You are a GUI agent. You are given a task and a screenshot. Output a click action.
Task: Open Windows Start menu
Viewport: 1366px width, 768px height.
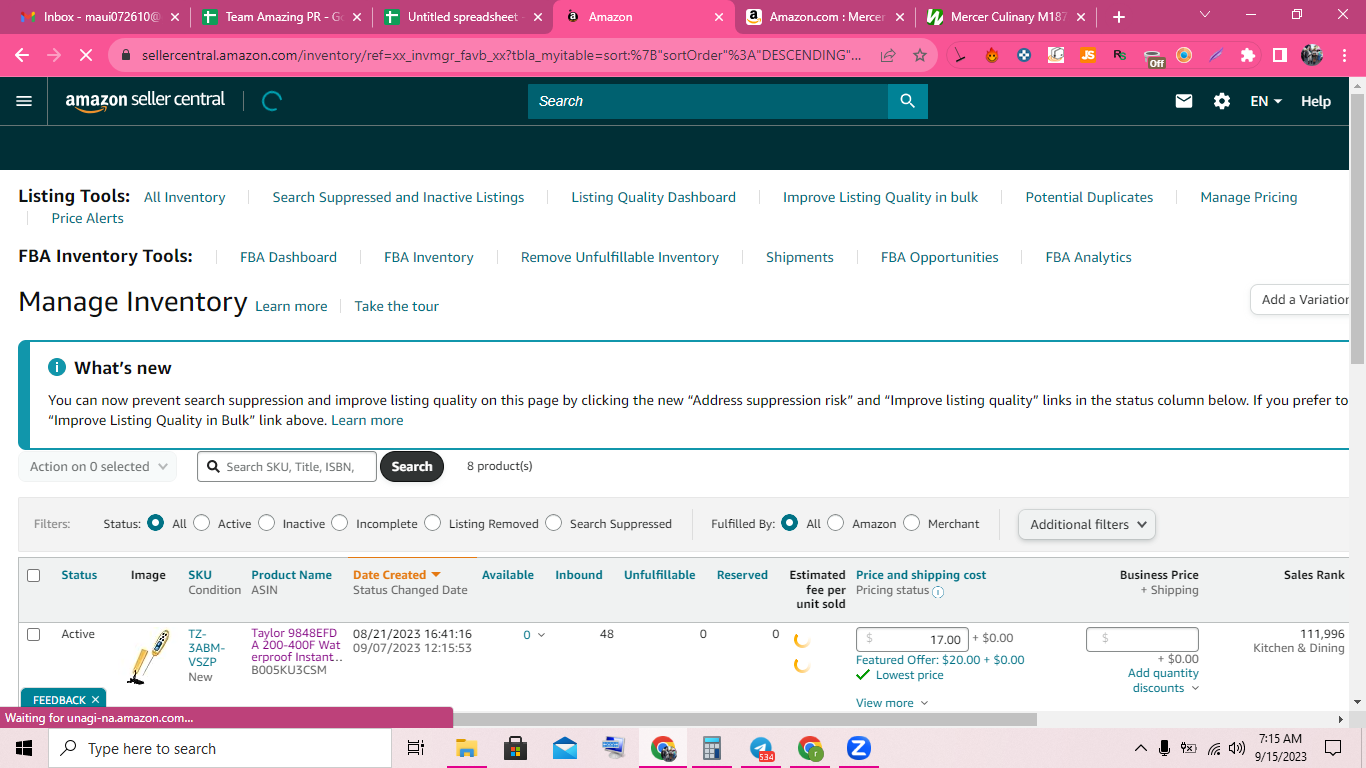[x=24, y=748]
